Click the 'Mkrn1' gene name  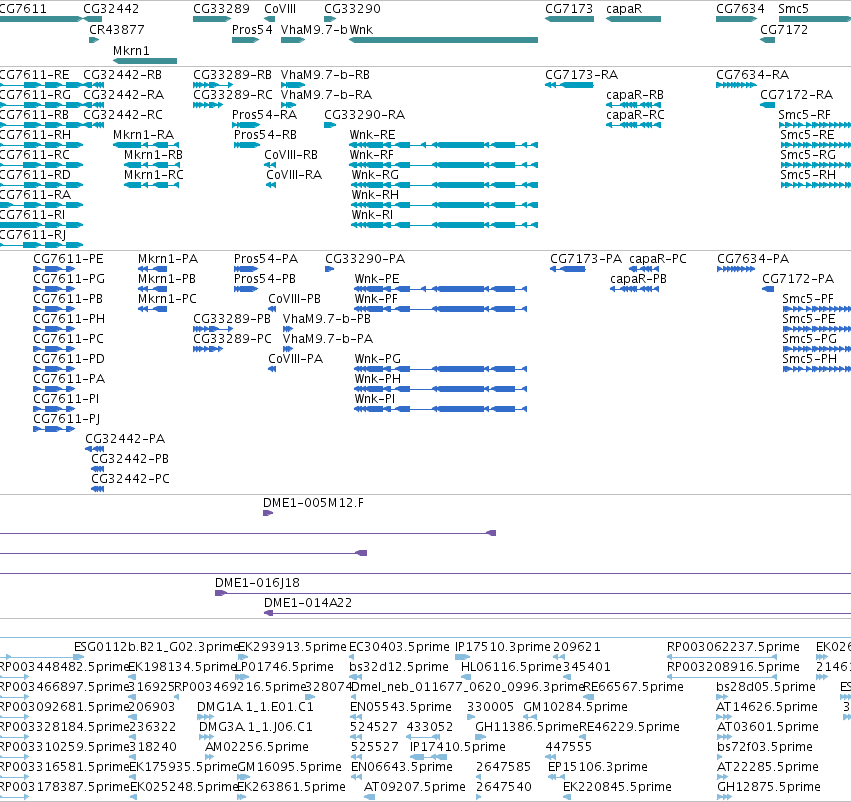click(131, 50)
